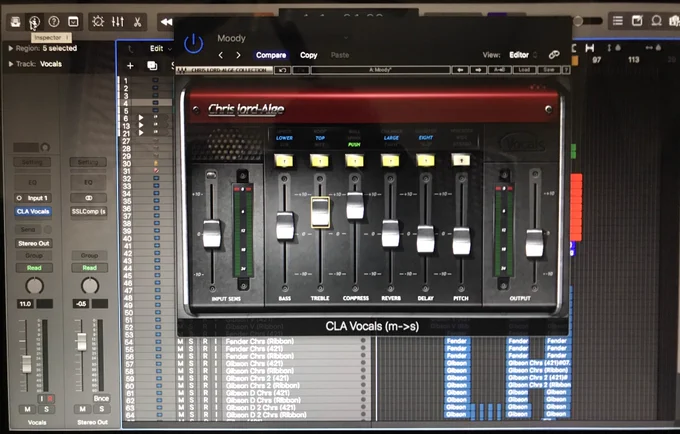
Task: Expand track stack arrow on track 21
Action: [141, 133]
